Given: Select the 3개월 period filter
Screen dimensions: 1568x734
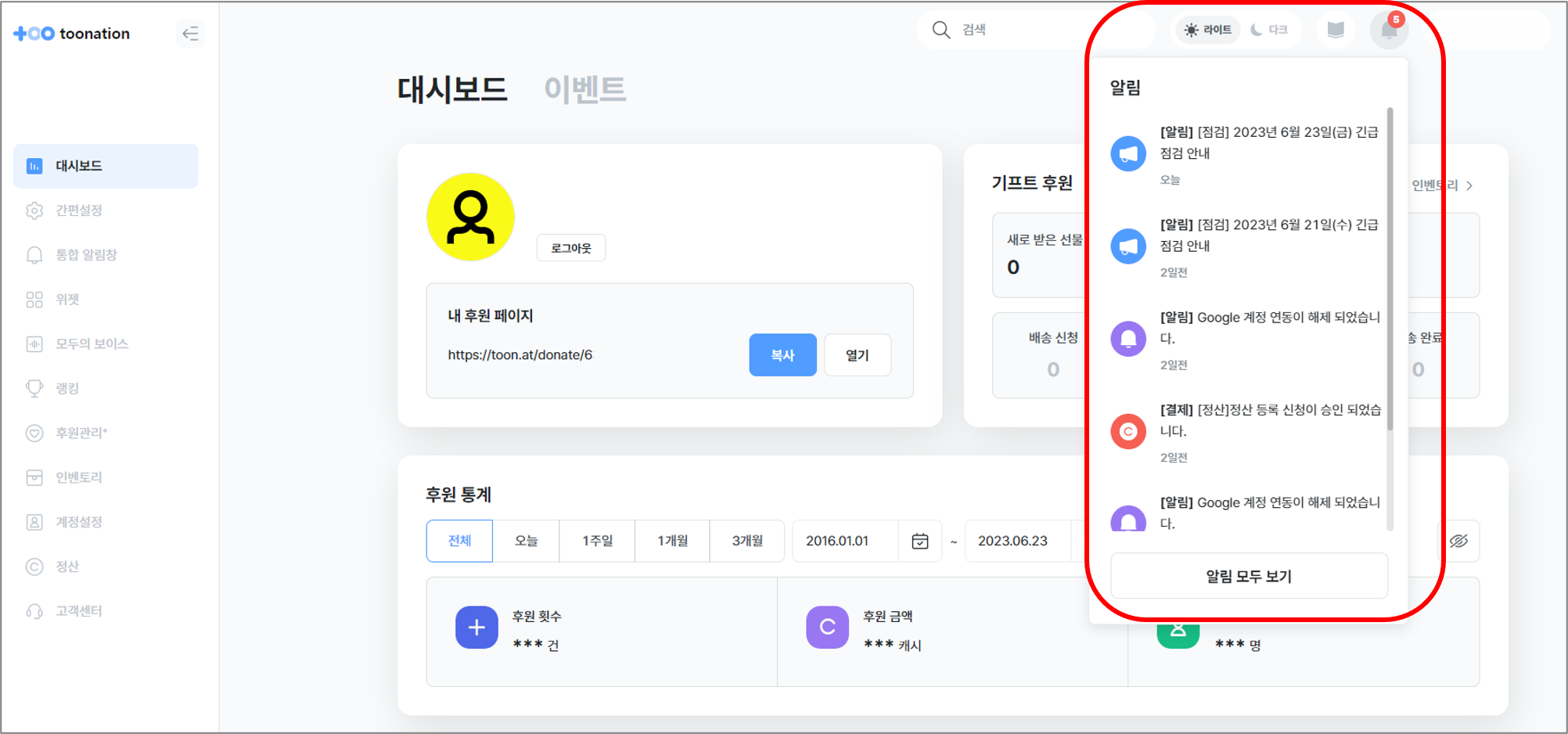Looking at the screenshot, I should (x=746, y=541).
